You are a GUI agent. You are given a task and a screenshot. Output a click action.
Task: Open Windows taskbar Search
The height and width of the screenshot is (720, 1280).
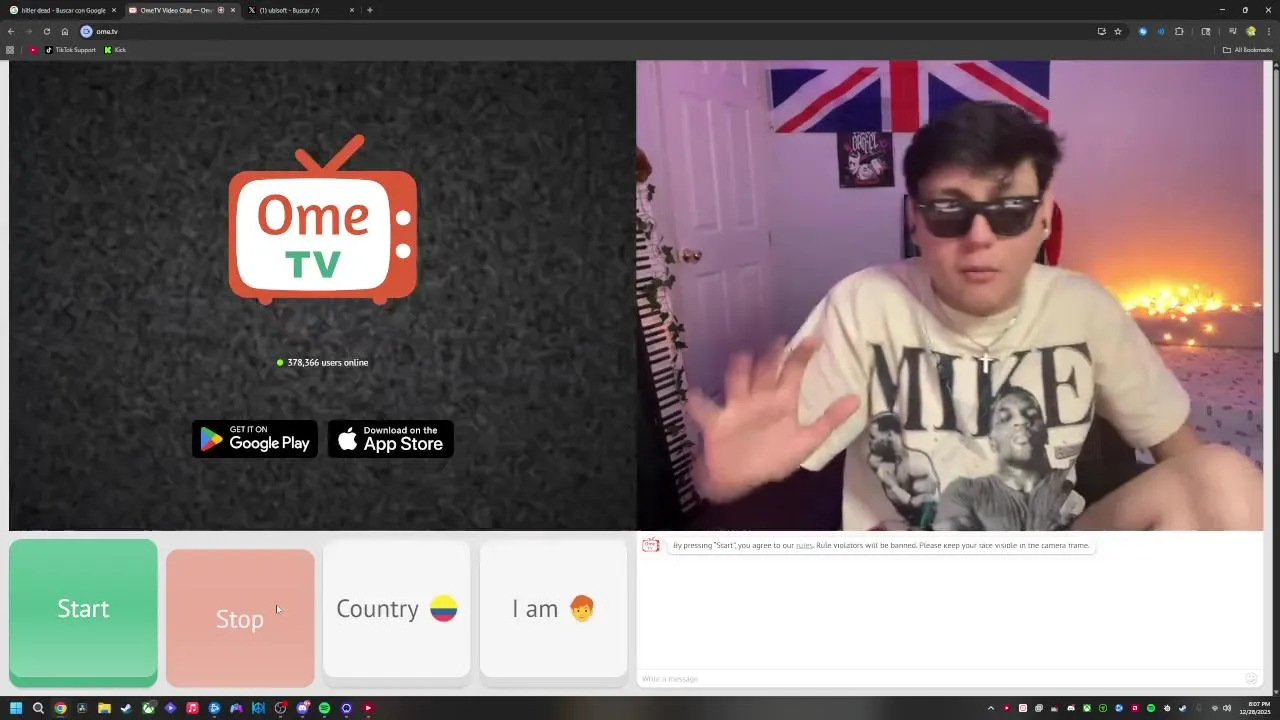click(x=38, y=708)
